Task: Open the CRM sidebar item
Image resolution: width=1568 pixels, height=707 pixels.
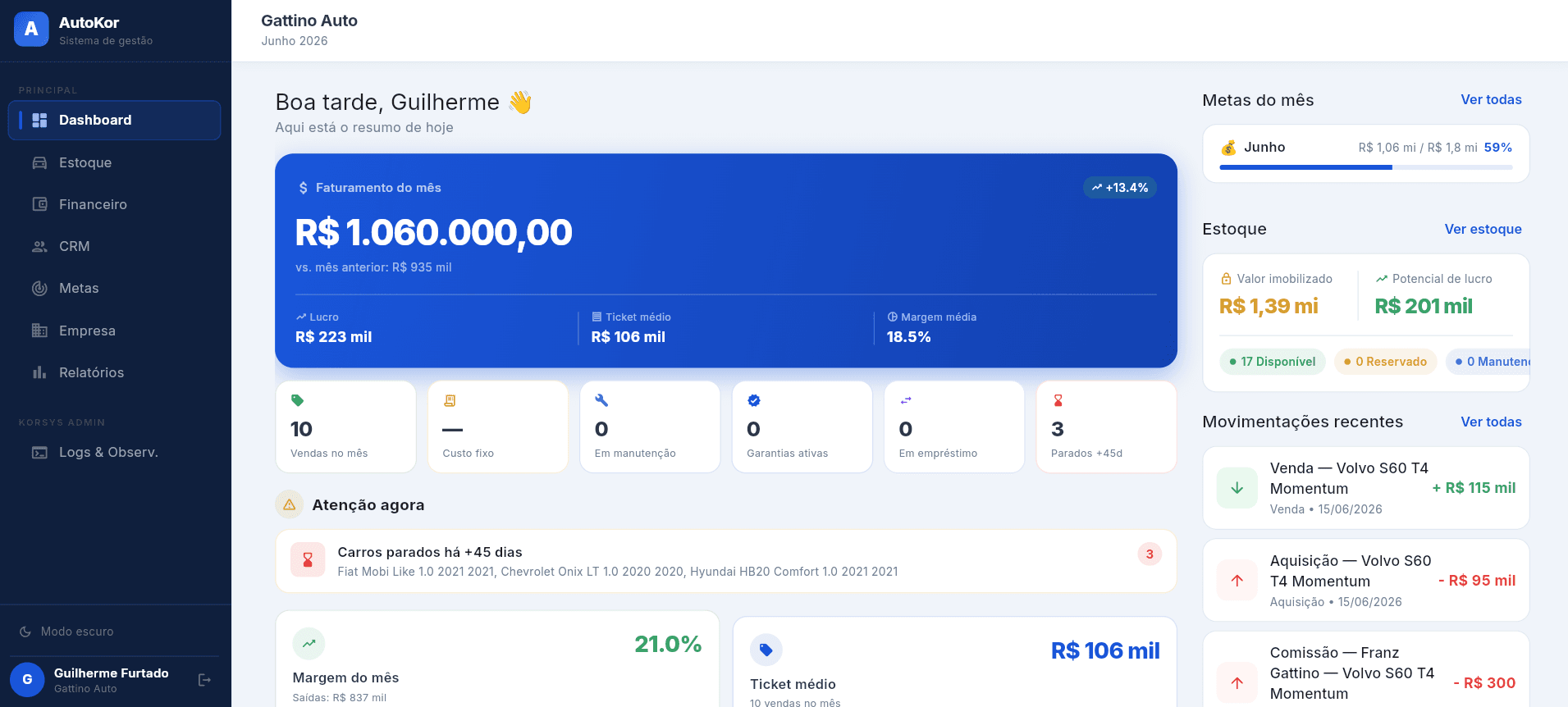Action: click(x=114, y=246)
